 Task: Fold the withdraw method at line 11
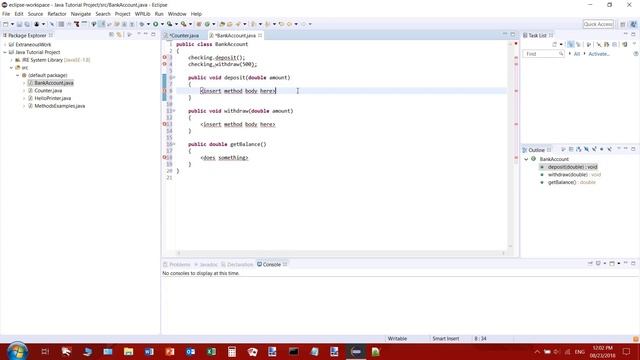point(174,111)
